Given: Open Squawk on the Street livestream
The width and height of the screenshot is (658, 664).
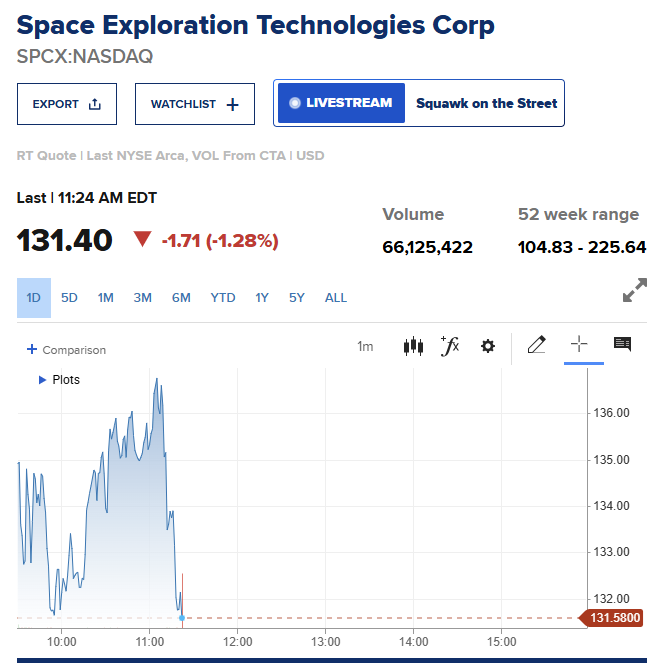Looking at the screenshot, I should pos(487,103).
